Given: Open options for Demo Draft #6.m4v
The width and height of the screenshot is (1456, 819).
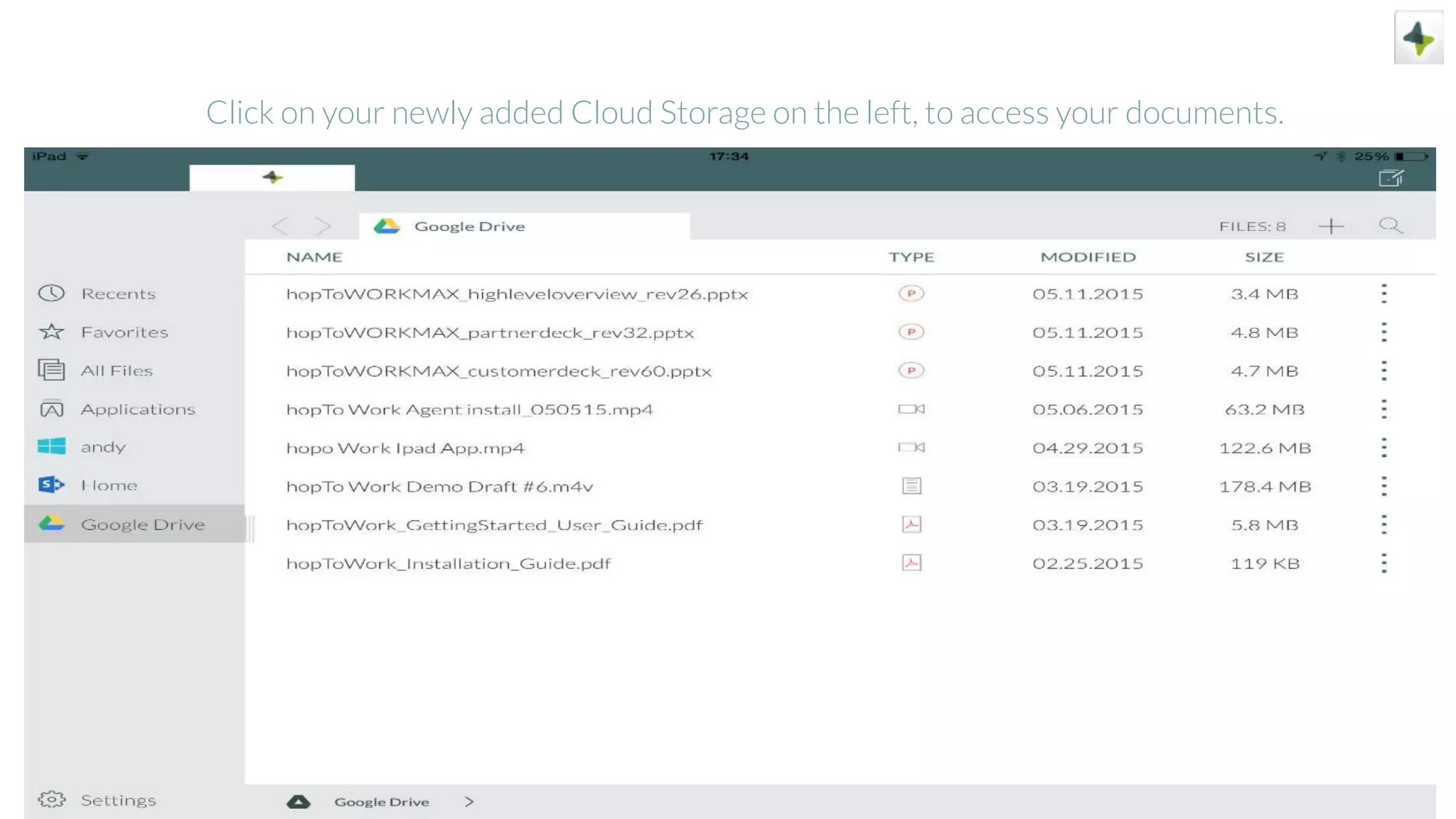Looking at the screenshot, I should coord(1383,486).
